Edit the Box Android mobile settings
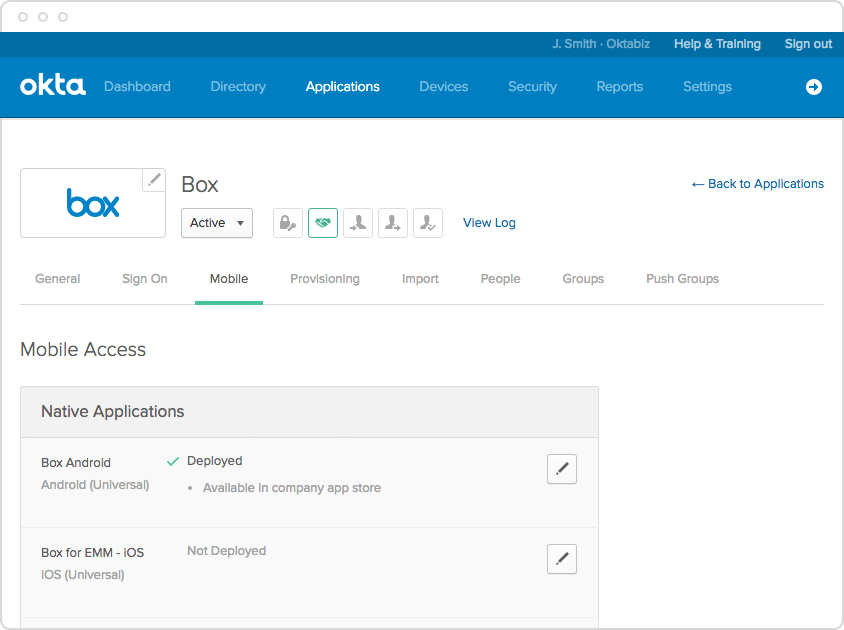The width and height of the screenshot is (844, 630). pos(562,469)
